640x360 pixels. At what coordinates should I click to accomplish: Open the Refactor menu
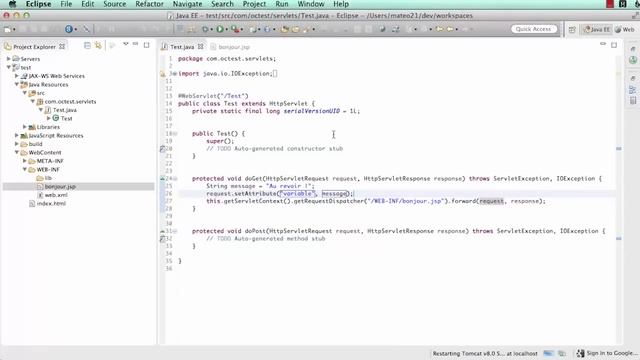(149, 4)
